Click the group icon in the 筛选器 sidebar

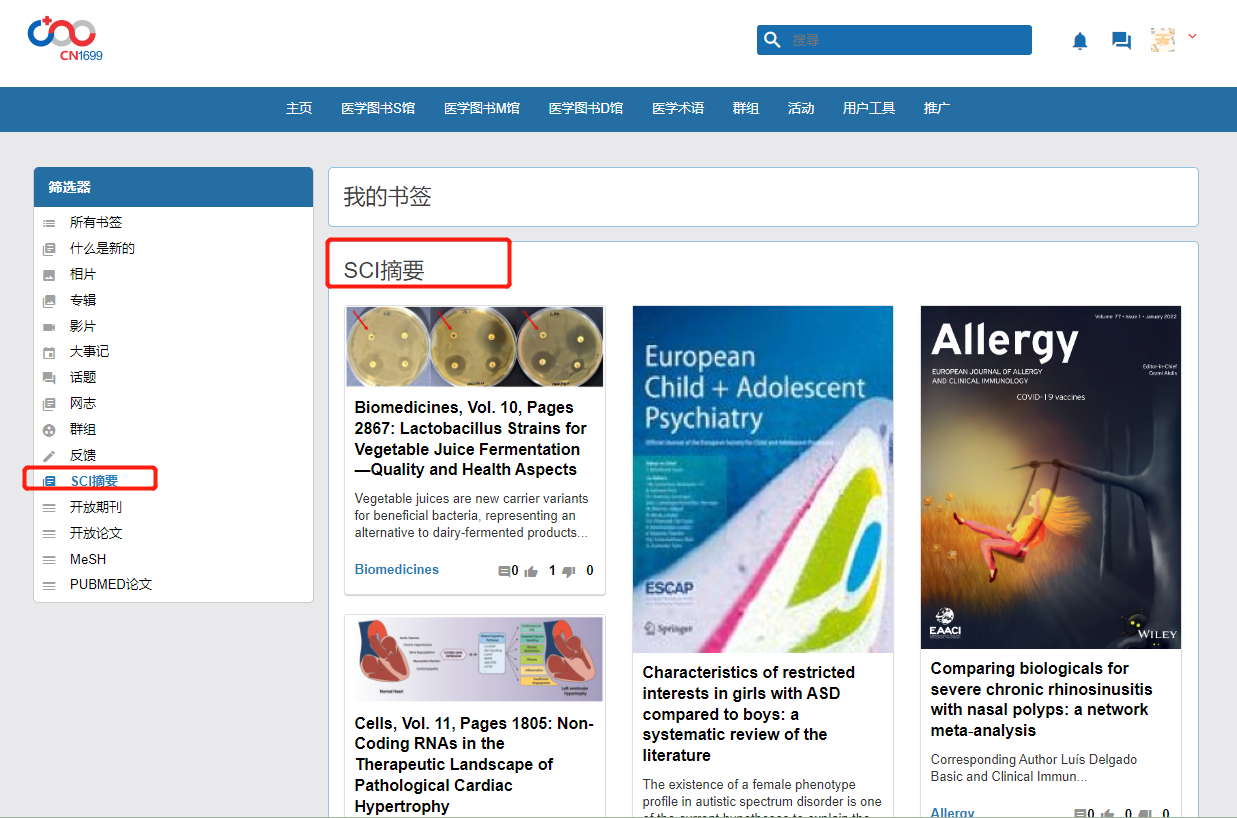pyautogui.click(x=49, y=430)
